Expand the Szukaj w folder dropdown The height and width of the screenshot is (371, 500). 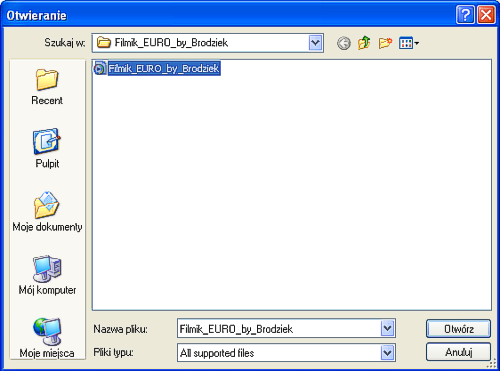(315, 43)
